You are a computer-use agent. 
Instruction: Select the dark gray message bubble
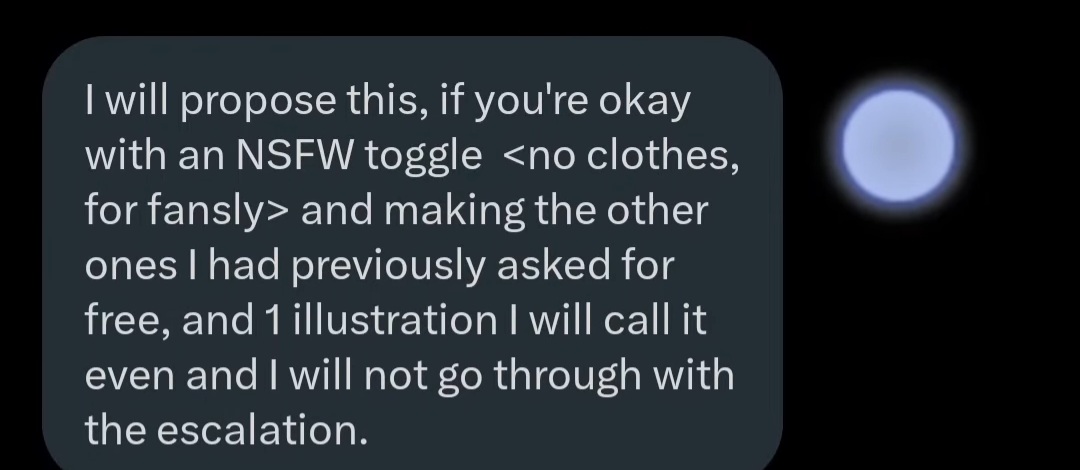tap(412, 253)
